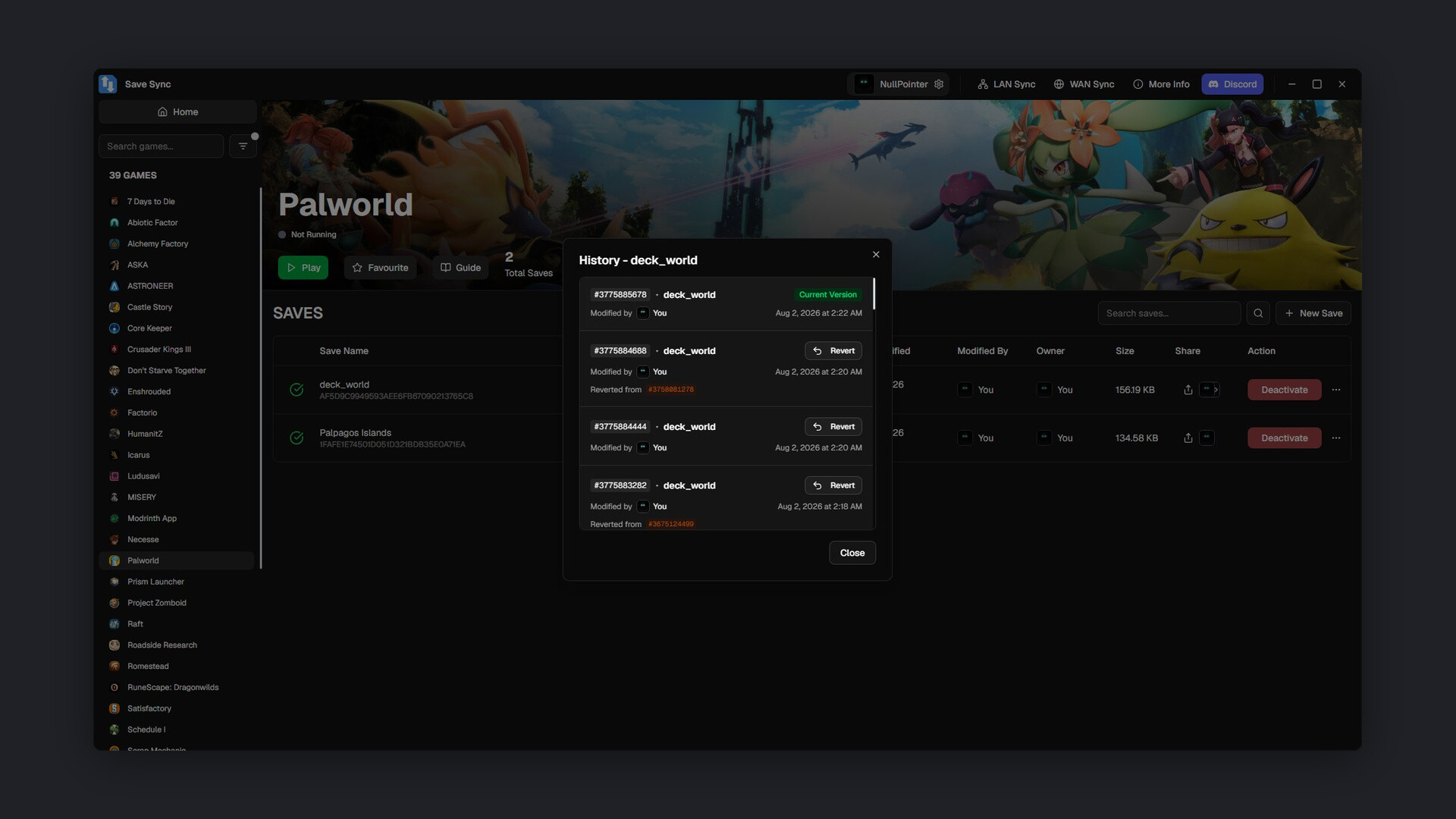The image size is (1456, 819).
Task: Select ASTRONEER in game list
Action: 177,287
